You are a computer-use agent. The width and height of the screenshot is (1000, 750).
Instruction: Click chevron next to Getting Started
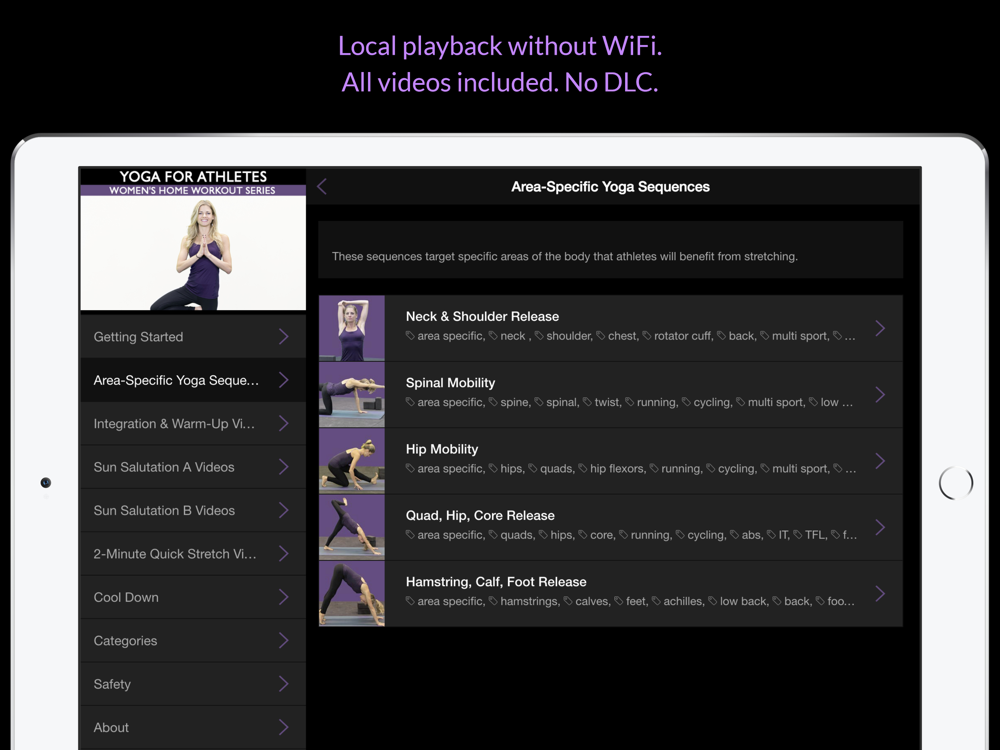click(x=284, y=337)
